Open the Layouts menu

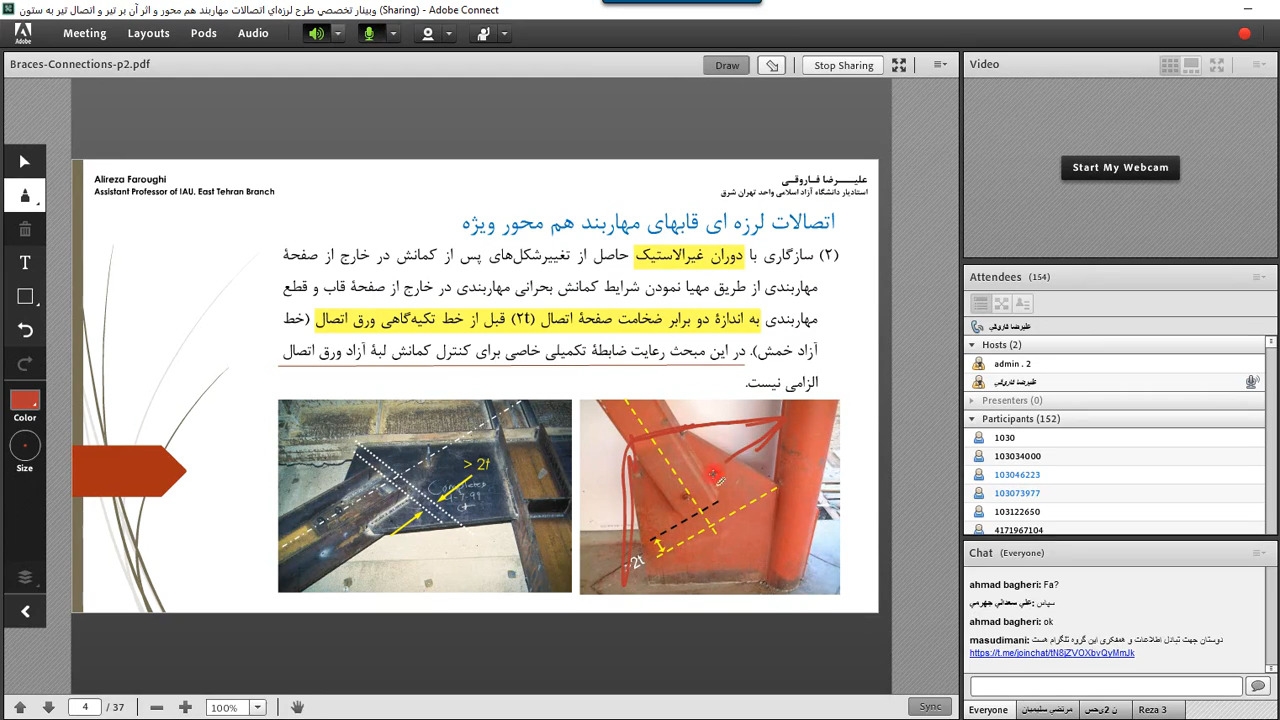click(x=148, y=33)
